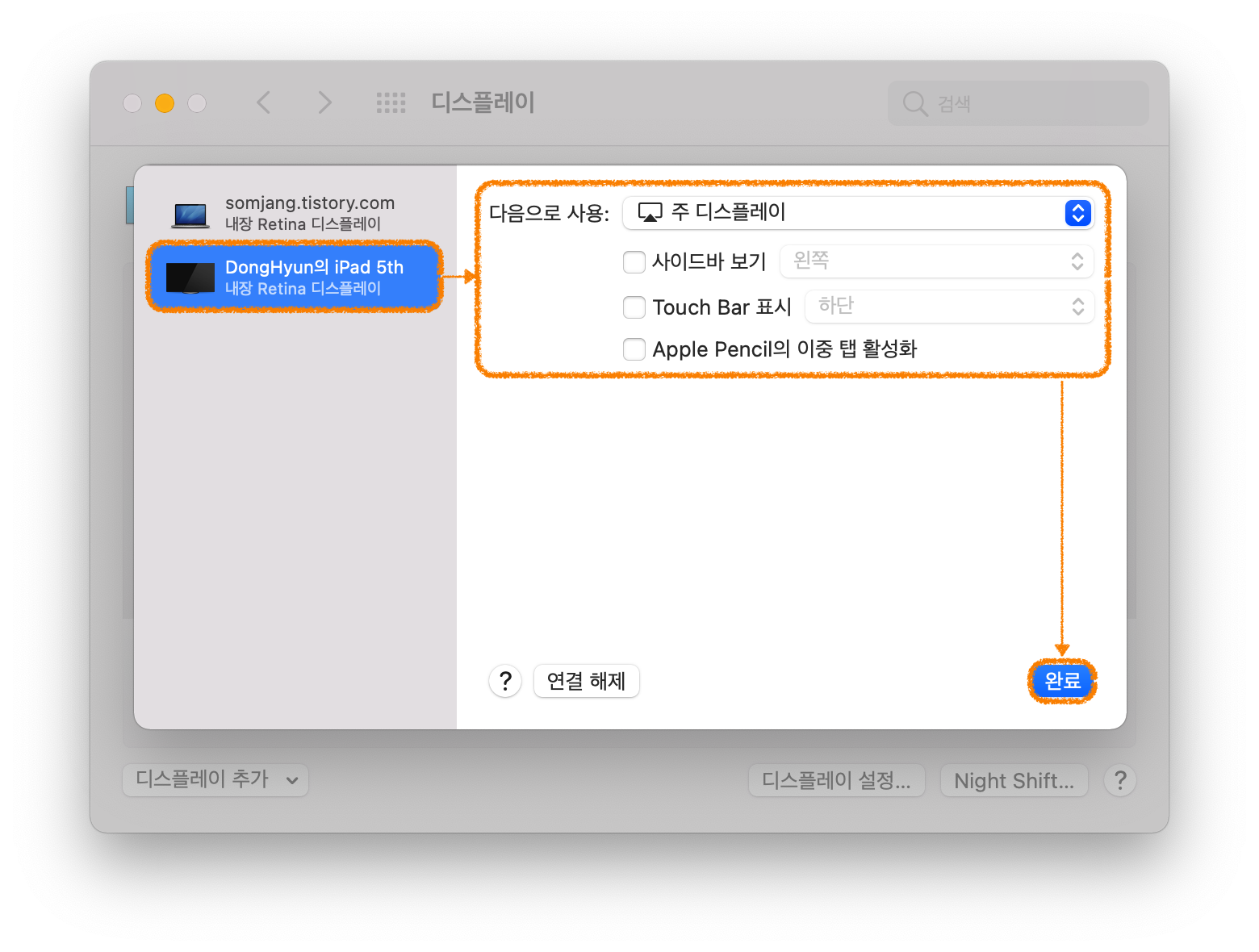Open the show-all preferences grid icon
The image size is (1259, 952).
[x=391, y=102]
